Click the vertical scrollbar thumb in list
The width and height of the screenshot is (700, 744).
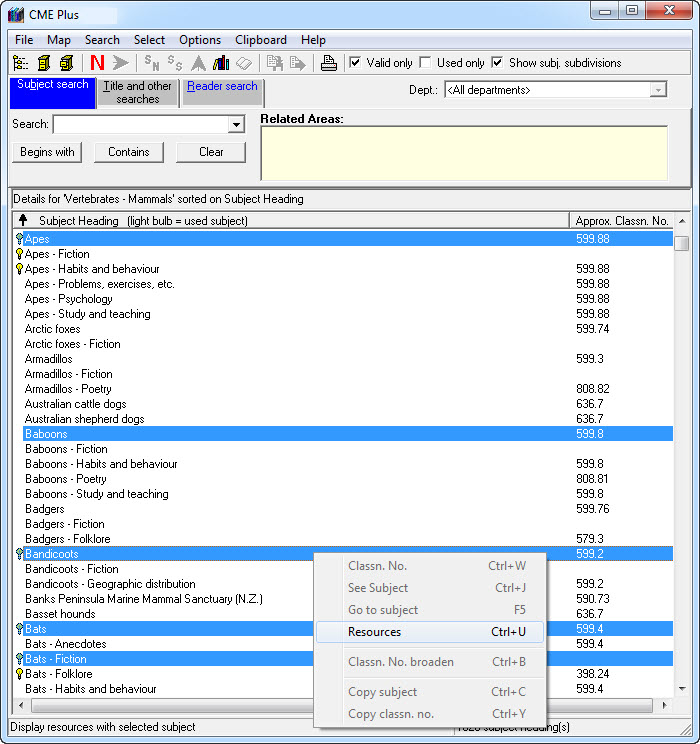[x=681, y=243]
